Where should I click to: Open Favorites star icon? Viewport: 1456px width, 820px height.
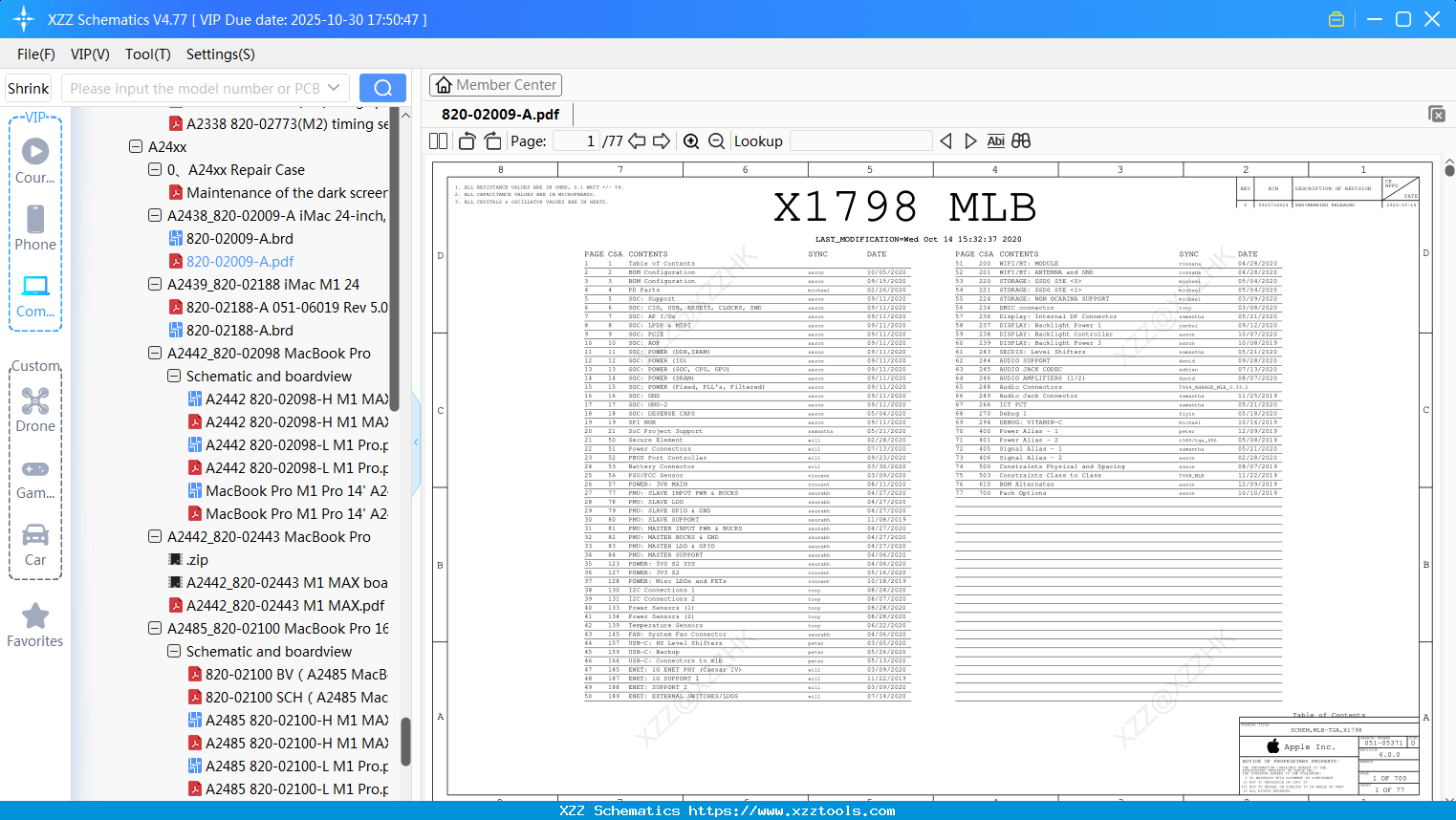tap(35, 625)
